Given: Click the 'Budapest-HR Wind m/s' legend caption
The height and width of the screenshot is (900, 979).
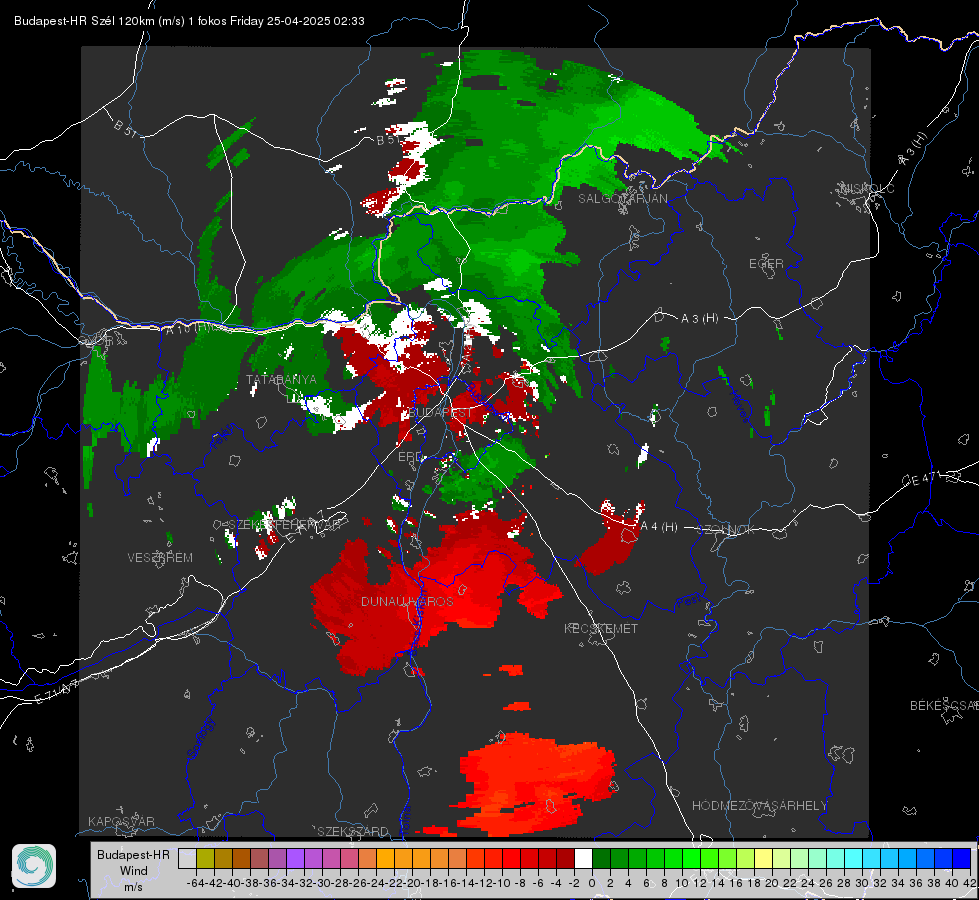Looking at the screenshot, I should (x=133, y=870).
